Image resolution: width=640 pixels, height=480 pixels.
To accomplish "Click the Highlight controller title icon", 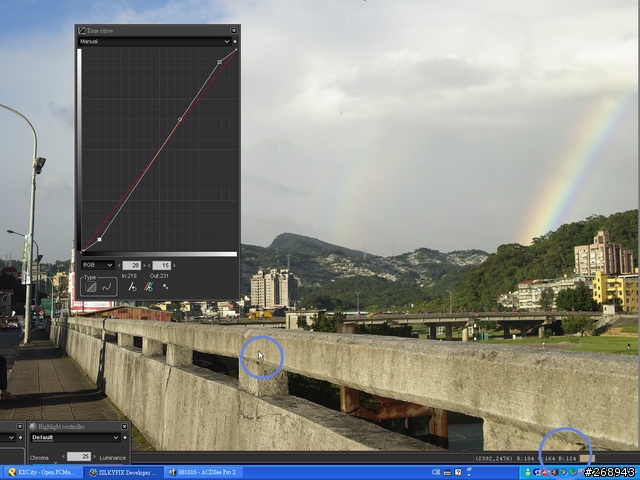I will (33, 427).
